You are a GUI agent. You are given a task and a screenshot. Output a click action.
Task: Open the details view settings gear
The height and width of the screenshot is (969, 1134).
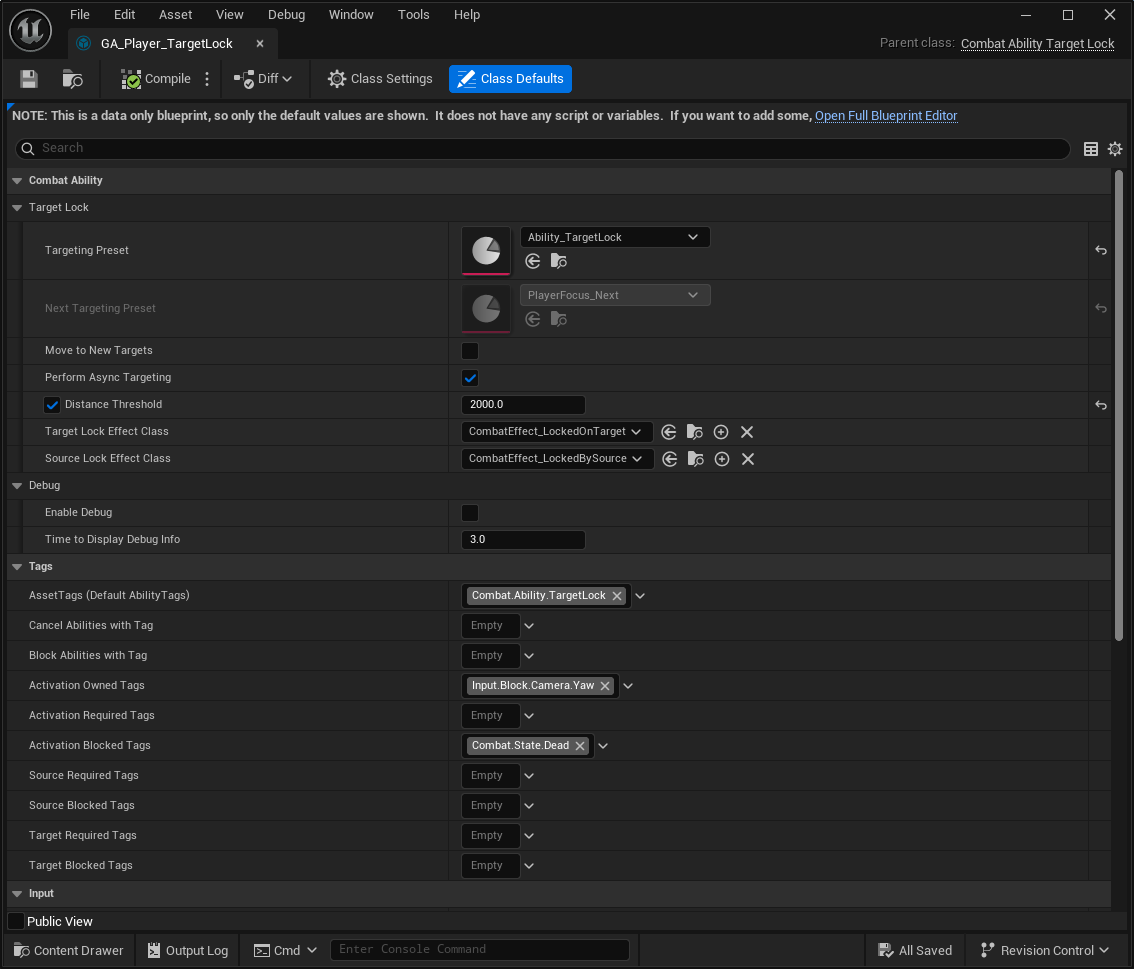pos(1115,149)
